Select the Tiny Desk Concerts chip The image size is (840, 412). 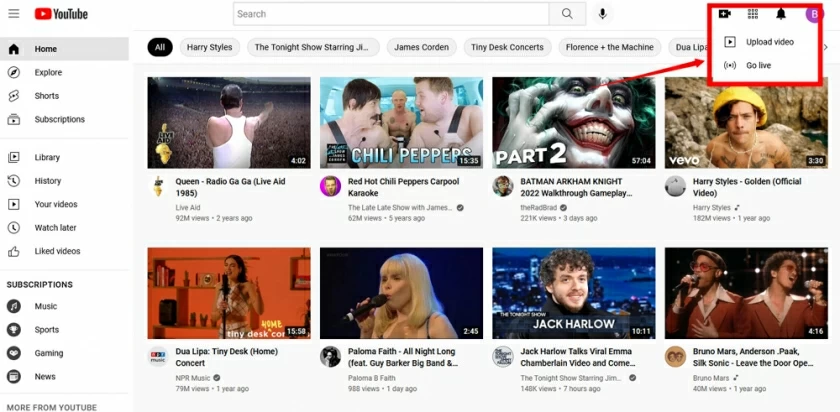point(507,47)
